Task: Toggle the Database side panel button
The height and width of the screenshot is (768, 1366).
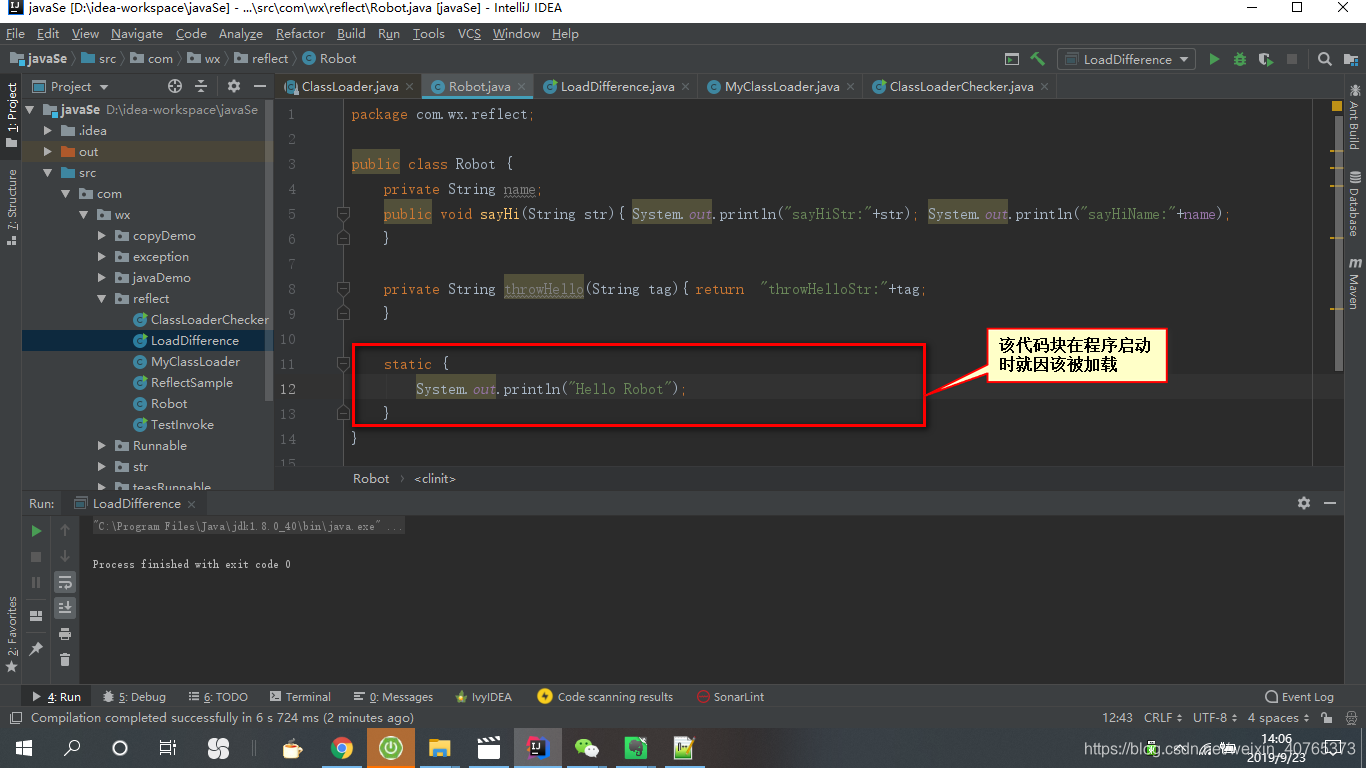Action: [1354, 204]
